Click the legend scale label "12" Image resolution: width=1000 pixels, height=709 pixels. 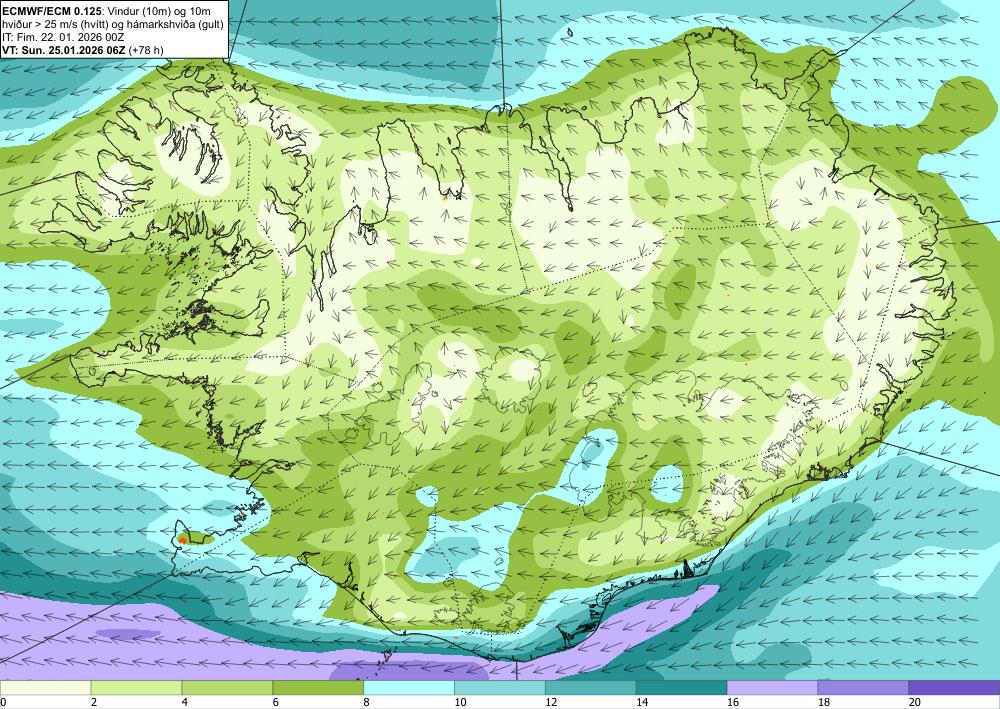(550, 702)
